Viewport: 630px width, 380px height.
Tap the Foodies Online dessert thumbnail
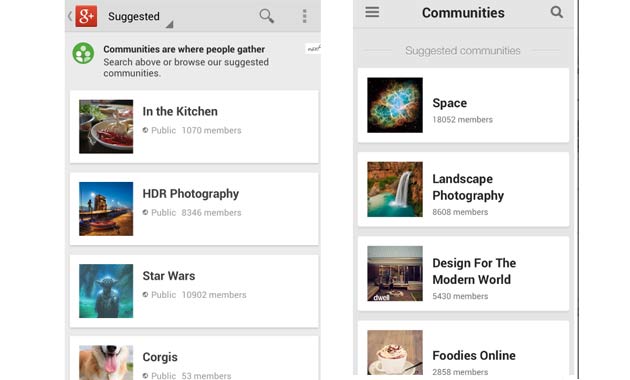click(x=395, y=353)
